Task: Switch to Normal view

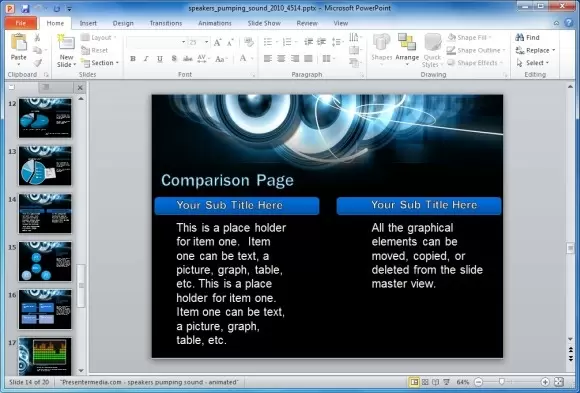Action: coord(414,382)
